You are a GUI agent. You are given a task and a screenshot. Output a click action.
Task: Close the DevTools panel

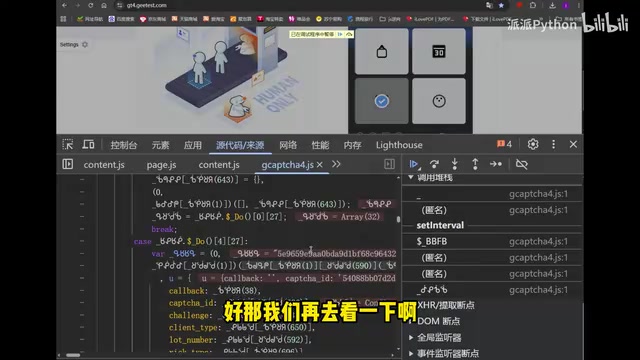(x=573, y=144)
